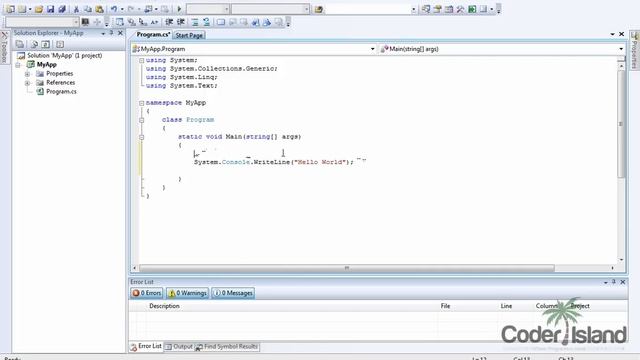Open the Solution Platforms dropdown
The image size is (640, 360).
click(306, 9)
